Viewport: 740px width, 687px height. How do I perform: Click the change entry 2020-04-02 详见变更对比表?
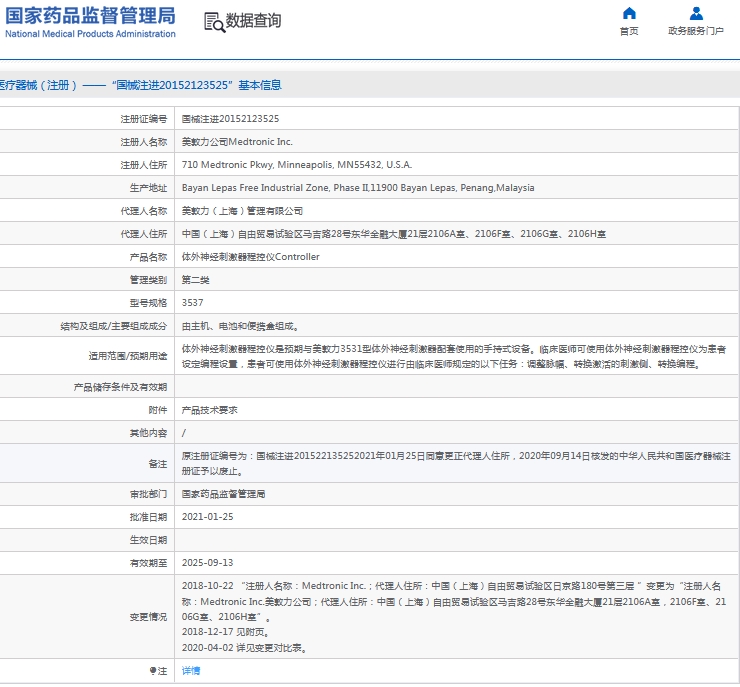(244, 648)
